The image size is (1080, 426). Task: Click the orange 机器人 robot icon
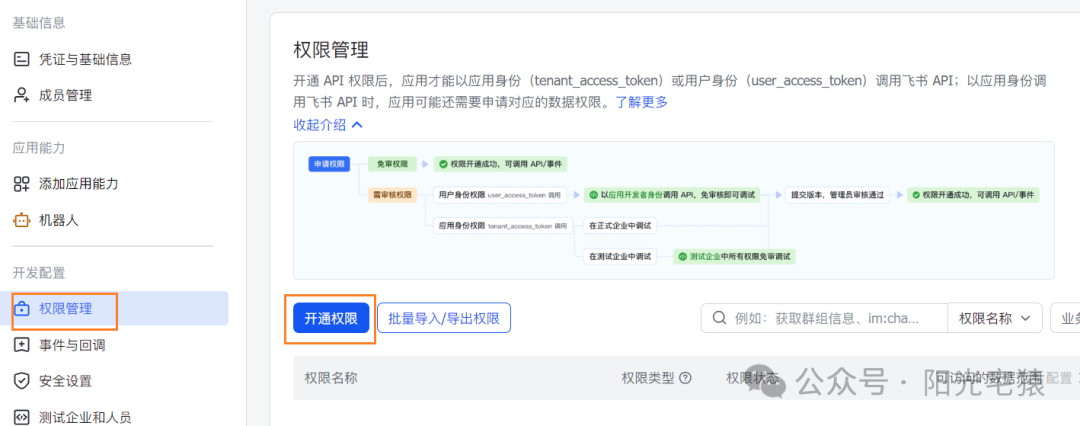point(22,221)
